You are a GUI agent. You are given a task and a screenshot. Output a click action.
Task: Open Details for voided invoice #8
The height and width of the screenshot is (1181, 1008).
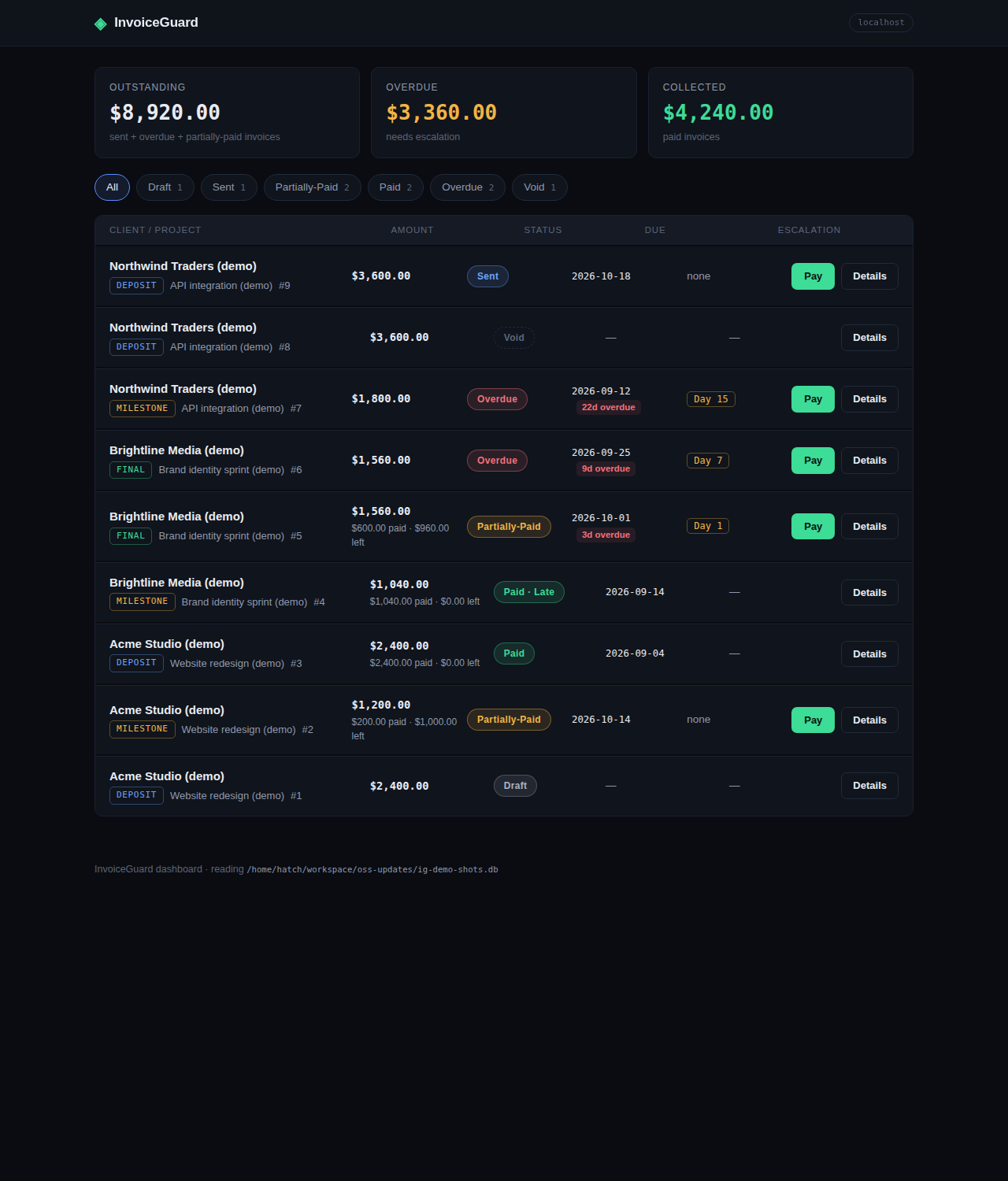pos(869,338)
